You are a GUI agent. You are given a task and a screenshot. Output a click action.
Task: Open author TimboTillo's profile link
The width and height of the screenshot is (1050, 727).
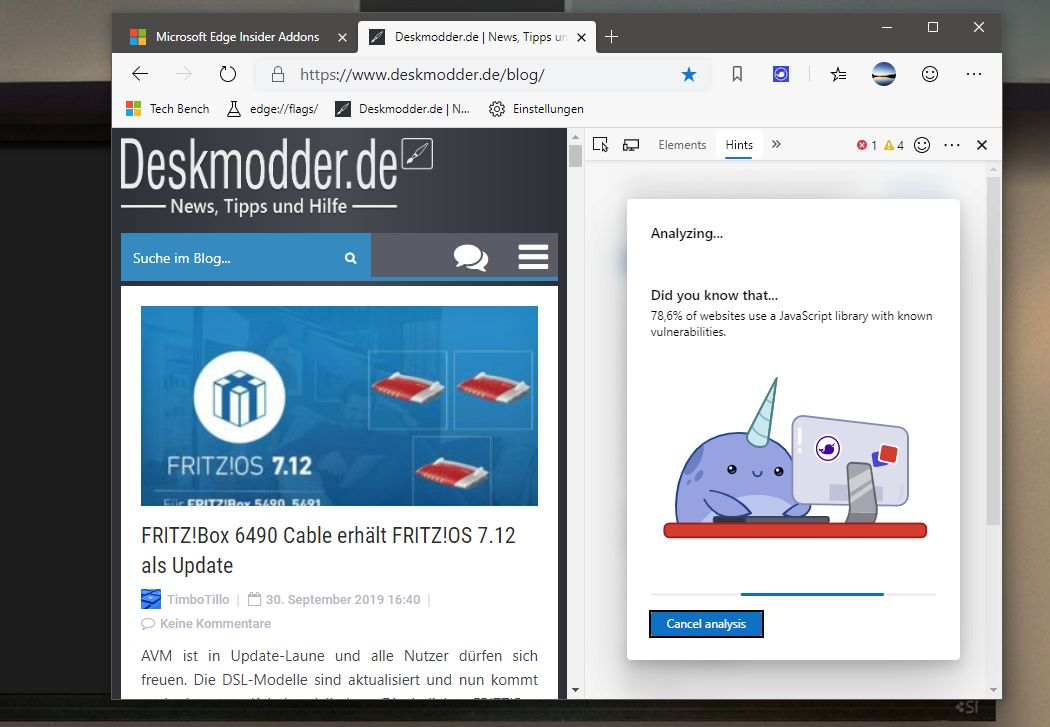[198, 599]
